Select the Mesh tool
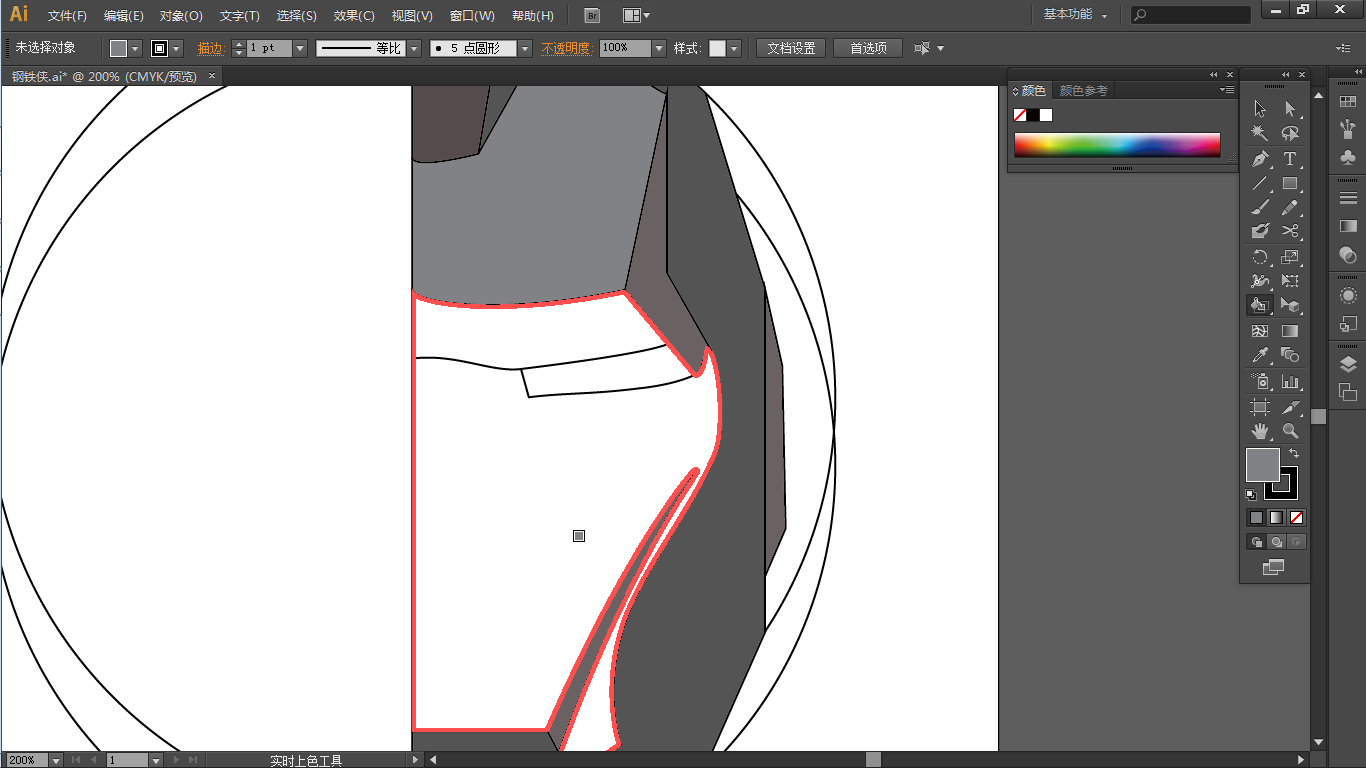 [1260, 331]
